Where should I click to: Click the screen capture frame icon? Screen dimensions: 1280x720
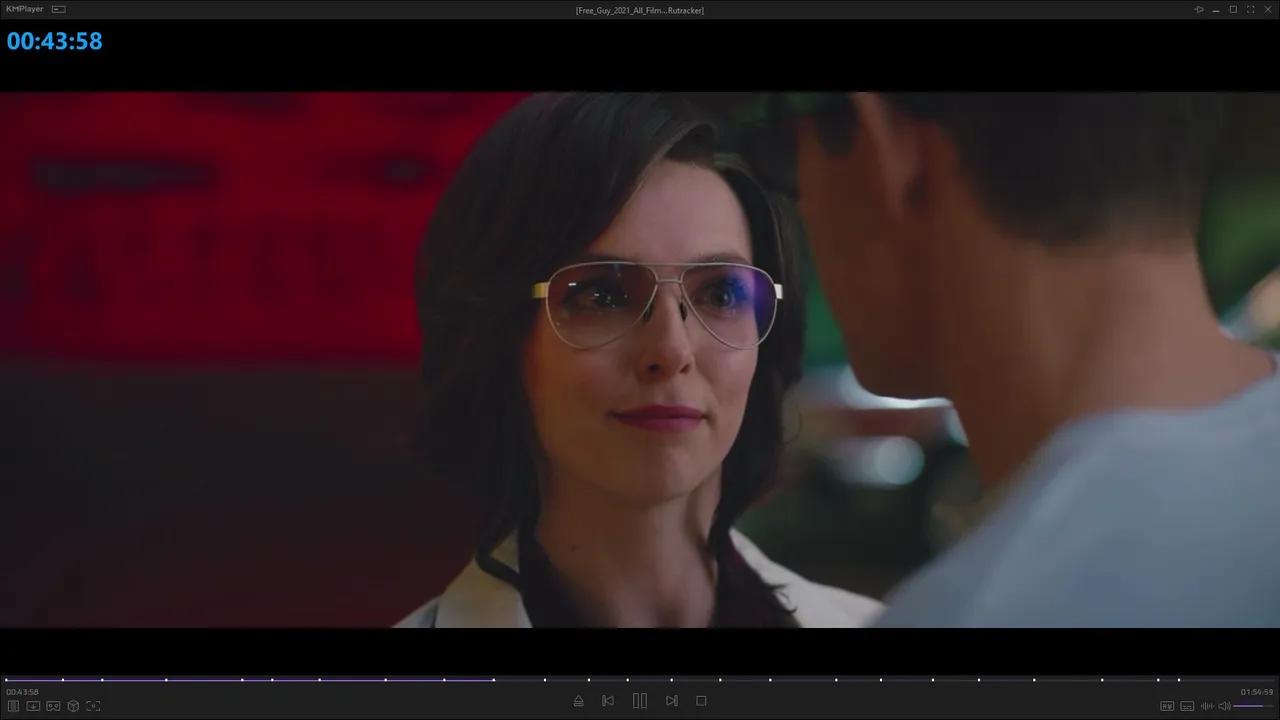(93, 706)
